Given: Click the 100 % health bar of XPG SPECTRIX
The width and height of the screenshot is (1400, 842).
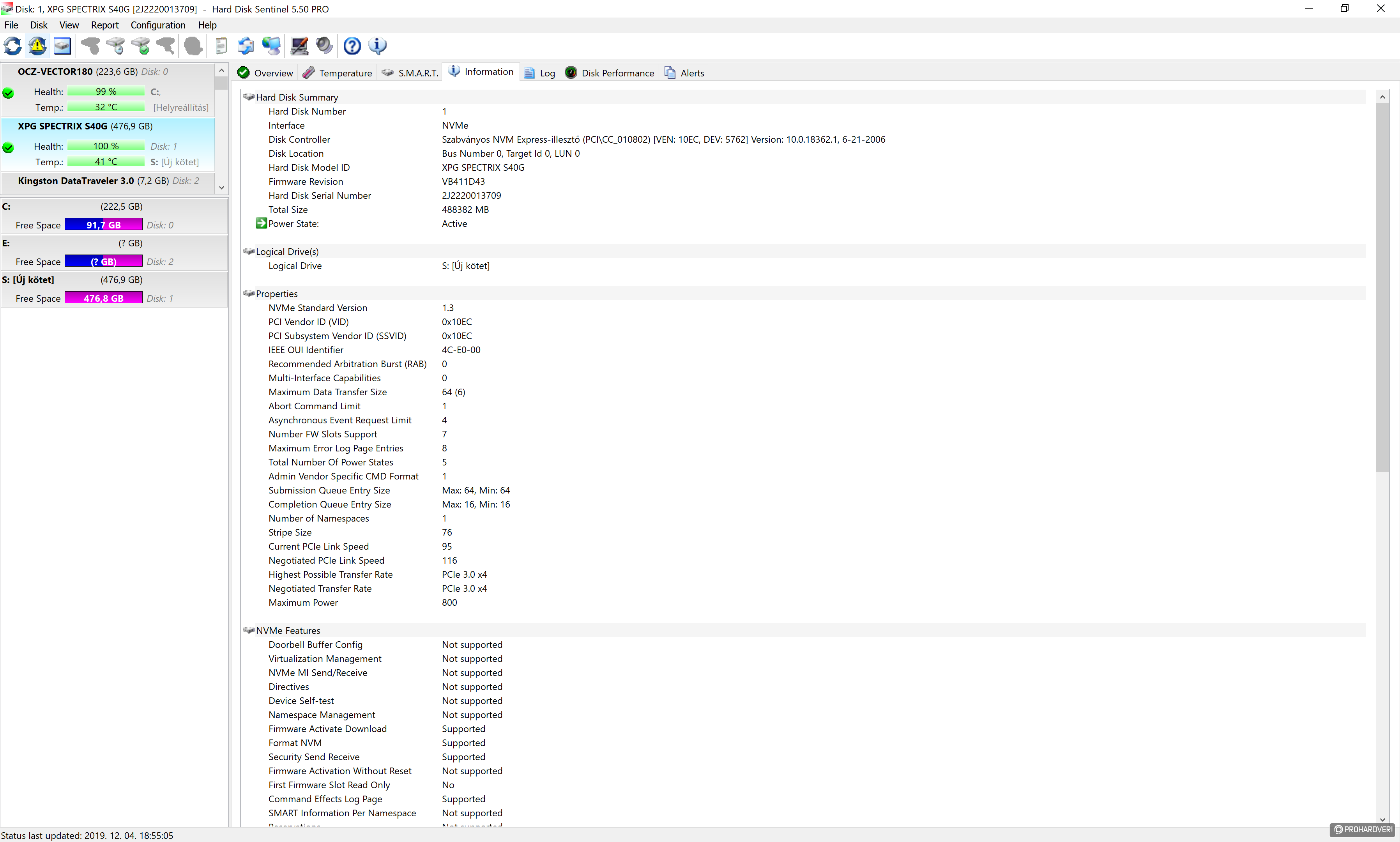Looking at the screenshot, I should point(106,146).
